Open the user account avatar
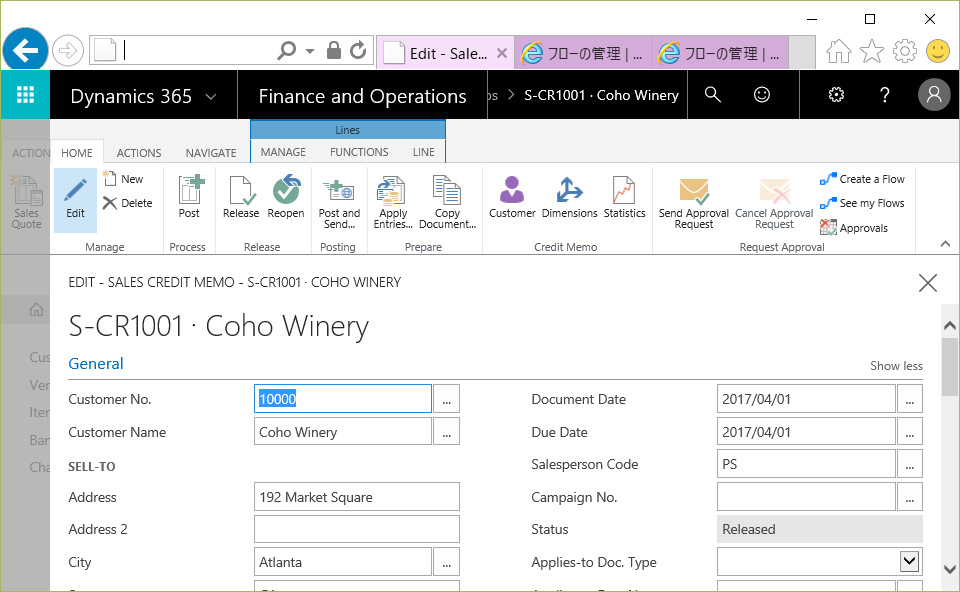The height and width of the screenshot is (592, 960). (934, 94)
